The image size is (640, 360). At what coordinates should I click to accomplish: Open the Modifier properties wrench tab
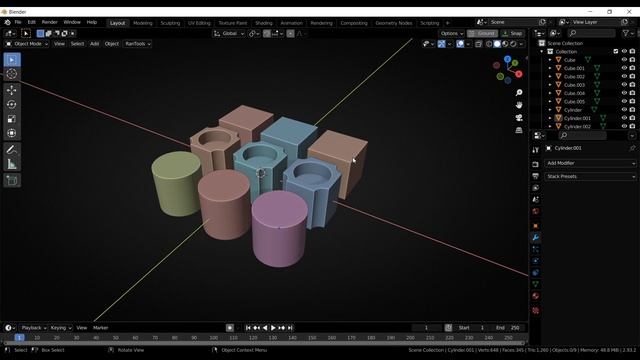[536, 237]
